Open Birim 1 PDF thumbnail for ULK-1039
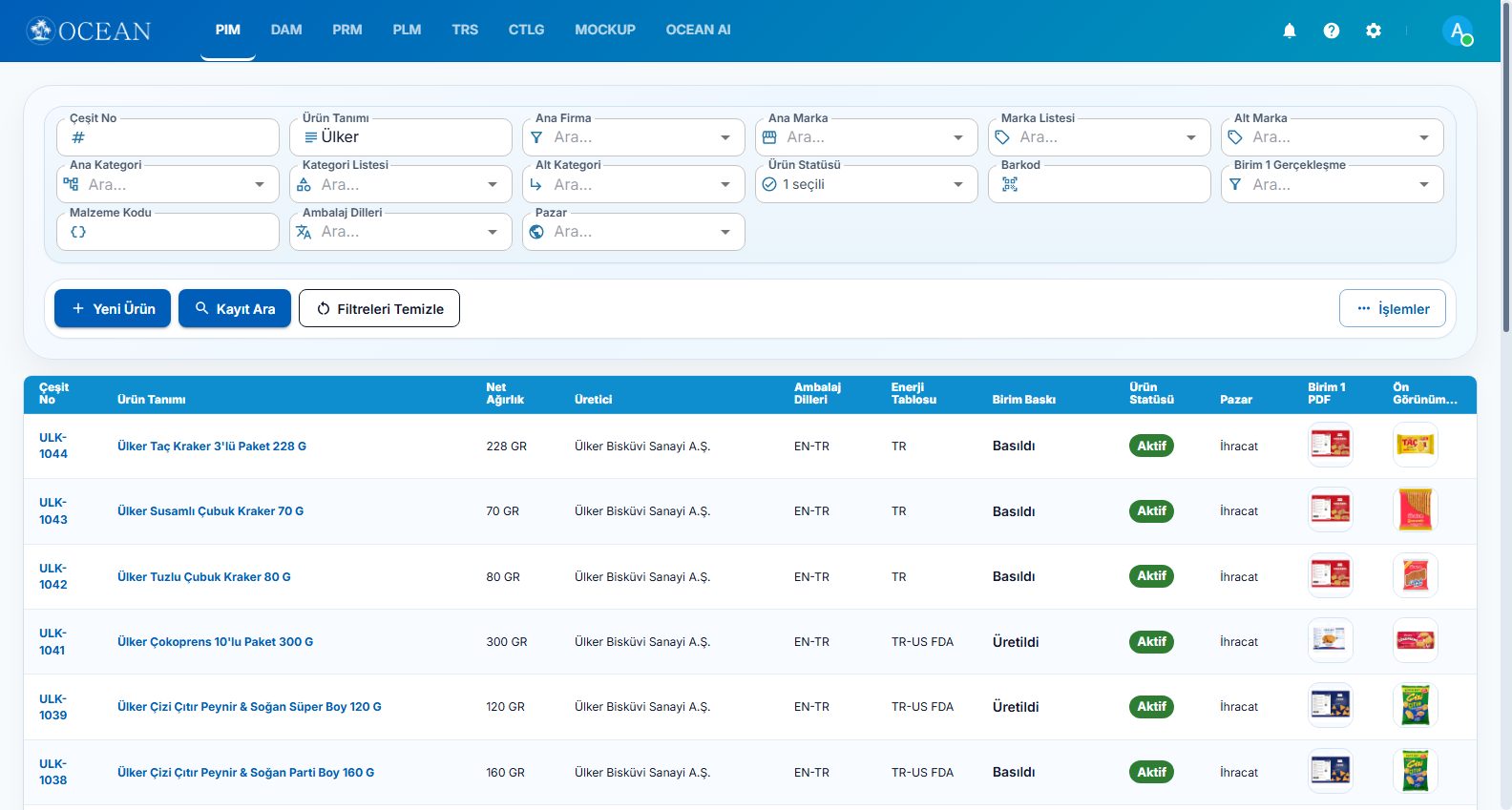 click(1330, 706)
